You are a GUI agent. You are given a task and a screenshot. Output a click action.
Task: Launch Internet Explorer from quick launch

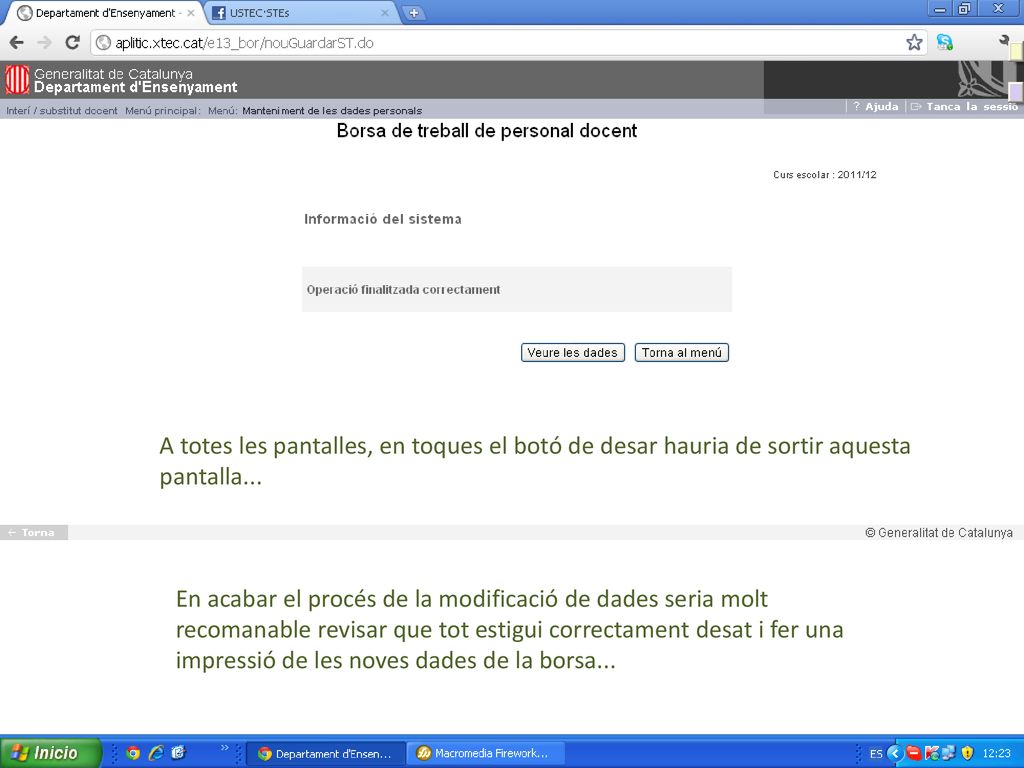155,753
